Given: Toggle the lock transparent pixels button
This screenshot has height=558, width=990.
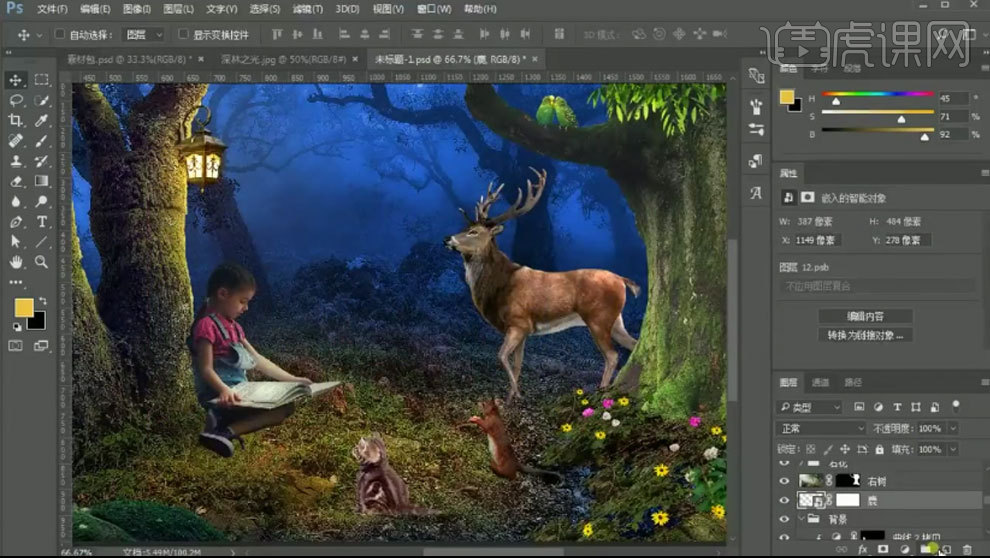Looking at the screenshot, I should 811,449.
